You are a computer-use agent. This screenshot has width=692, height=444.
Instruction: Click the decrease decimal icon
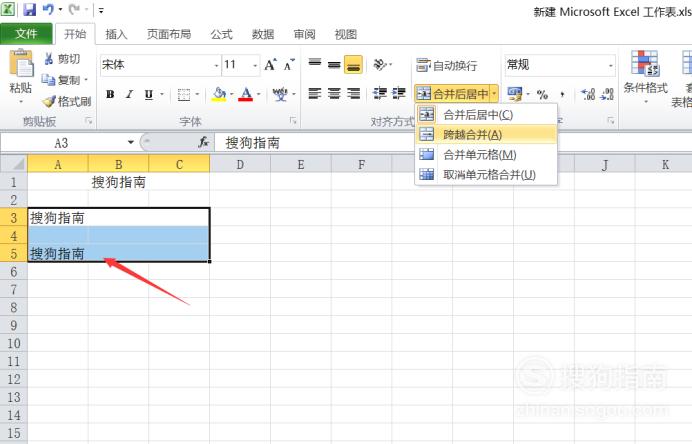(x=607, y=94)
